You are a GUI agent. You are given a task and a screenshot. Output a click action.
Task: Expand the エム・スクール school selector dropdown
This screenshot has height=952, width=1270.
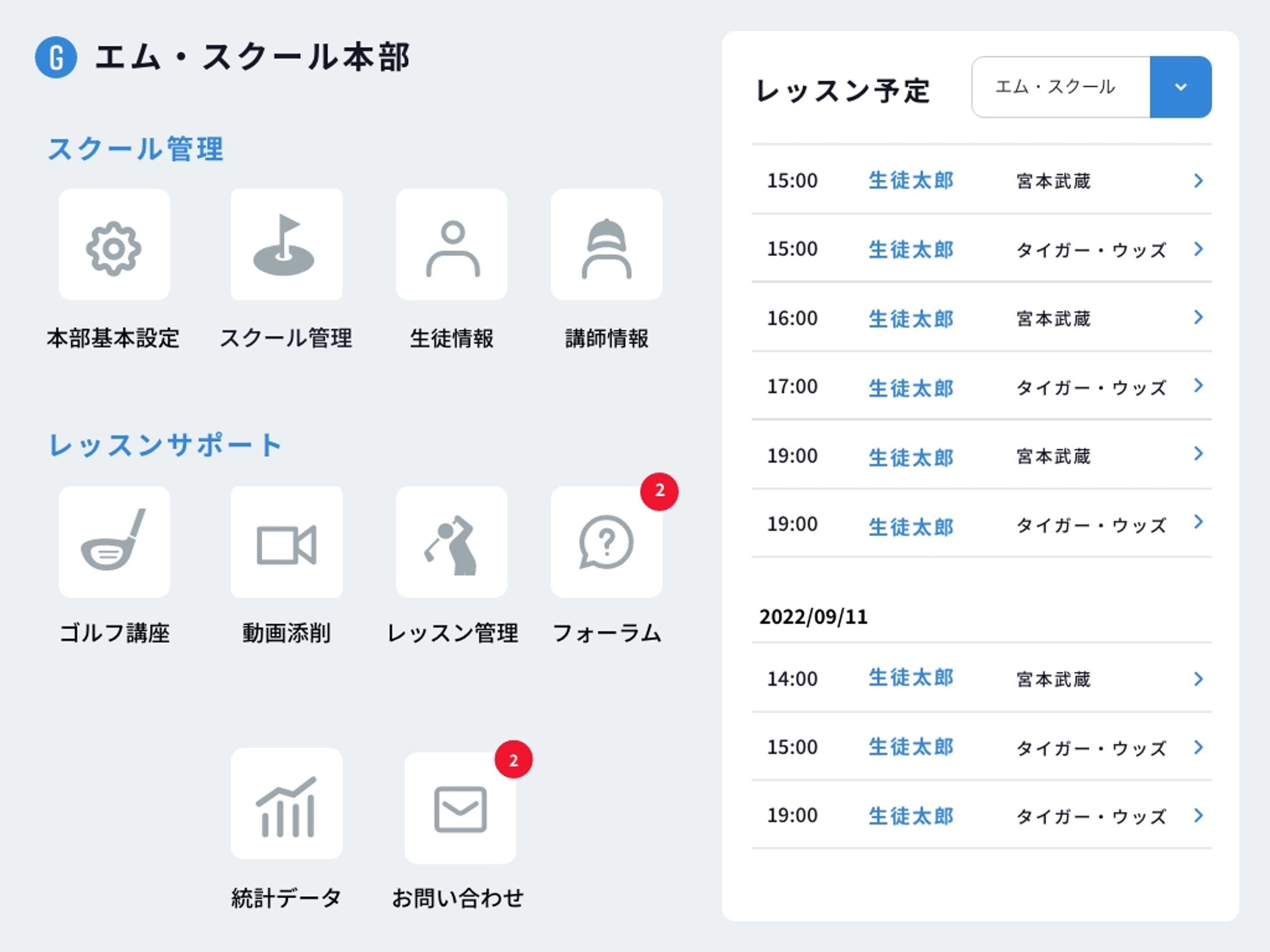(x=1180, y=87)
